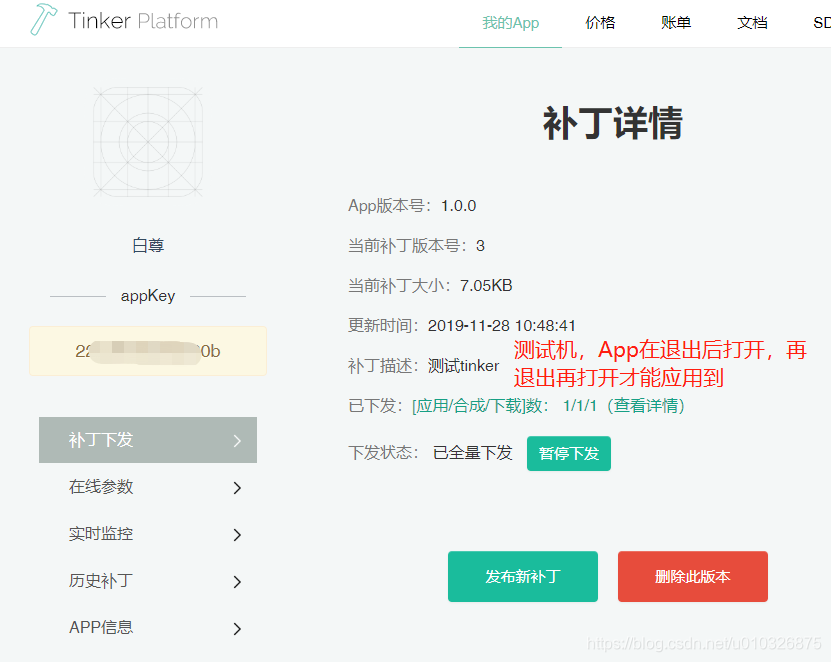Open the 查看详情 link
The width and height of the screenshot is (831, 662).
pyautogui.click(x=646, y=406)
